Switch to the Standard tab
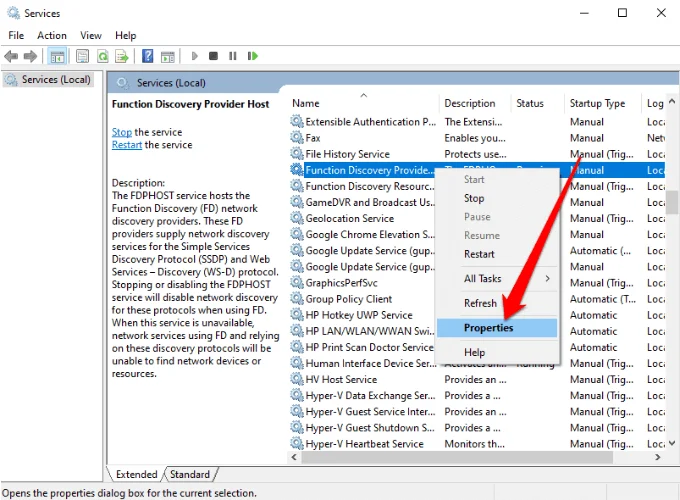This screenshot has height=500, width=680. [190, 474]
